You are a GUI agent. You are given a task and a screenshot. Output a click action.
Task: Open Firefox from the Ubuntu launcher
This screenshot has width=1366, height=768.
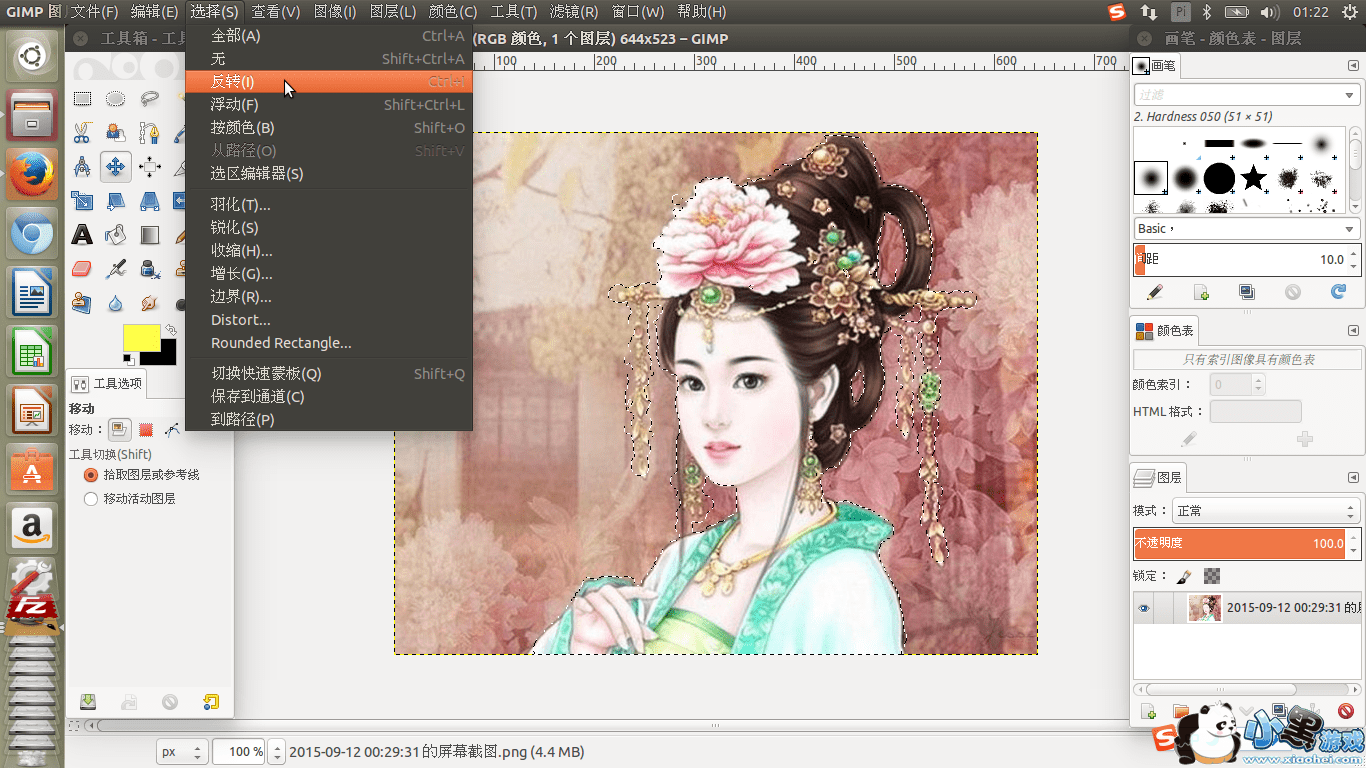point(32,172)
